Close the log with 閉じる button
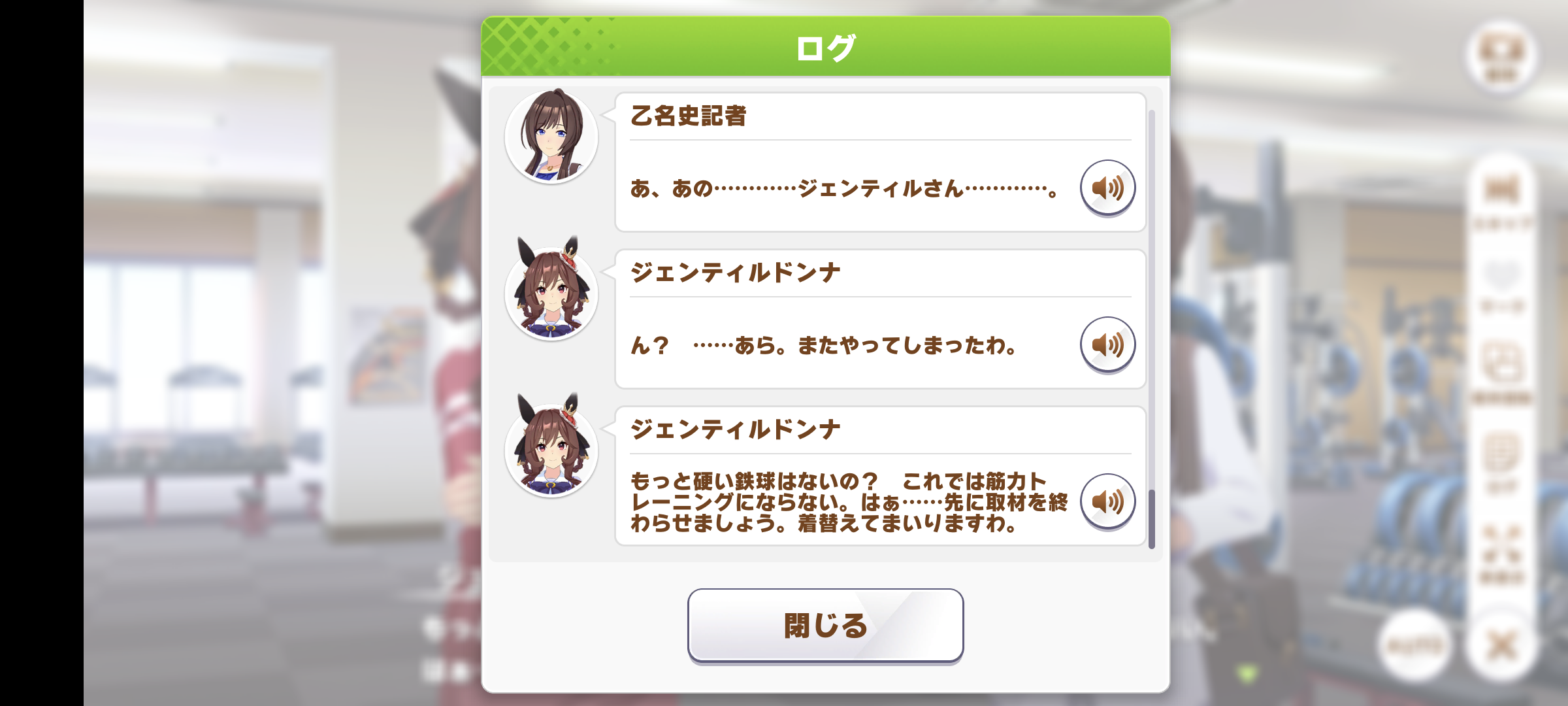1568x706 pixels. click(x=825, y=626)
